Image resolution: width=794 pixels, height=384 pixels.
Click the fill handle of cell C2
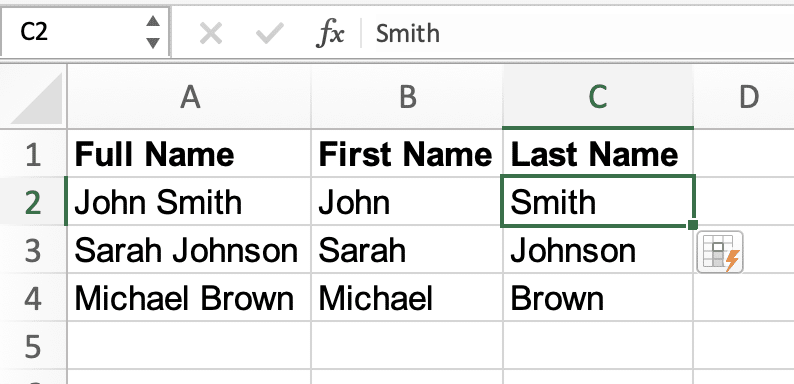pos(693,225)
